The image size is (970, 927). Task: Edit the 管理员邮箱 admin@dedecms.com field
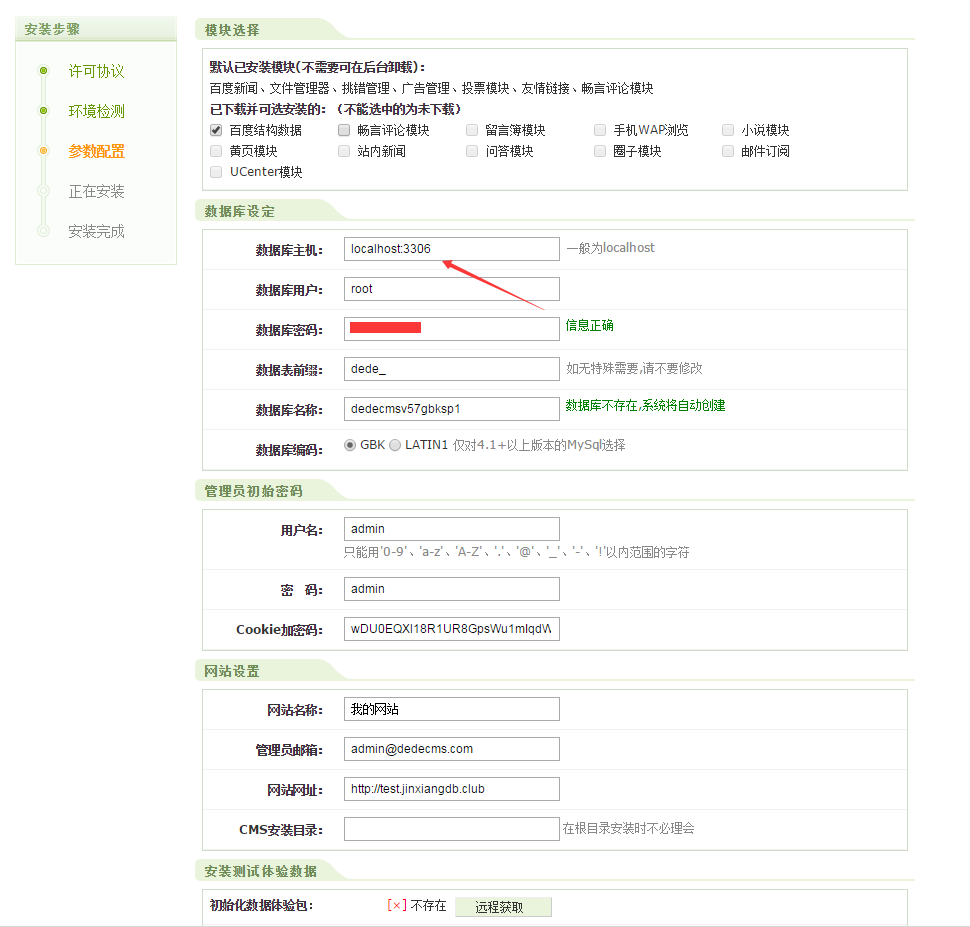451,749
